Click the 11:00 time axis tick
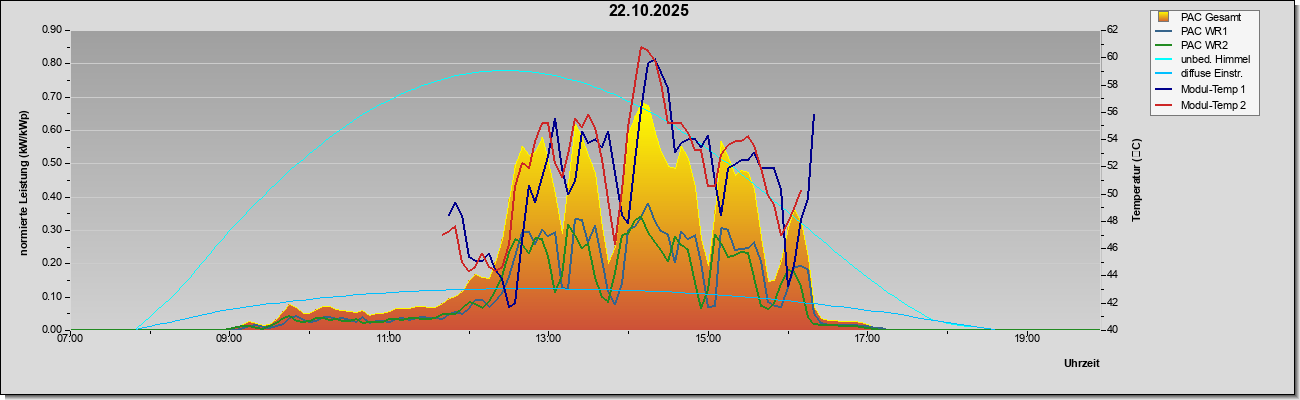This screenshot has width=1300, height=400. (389, 339)
